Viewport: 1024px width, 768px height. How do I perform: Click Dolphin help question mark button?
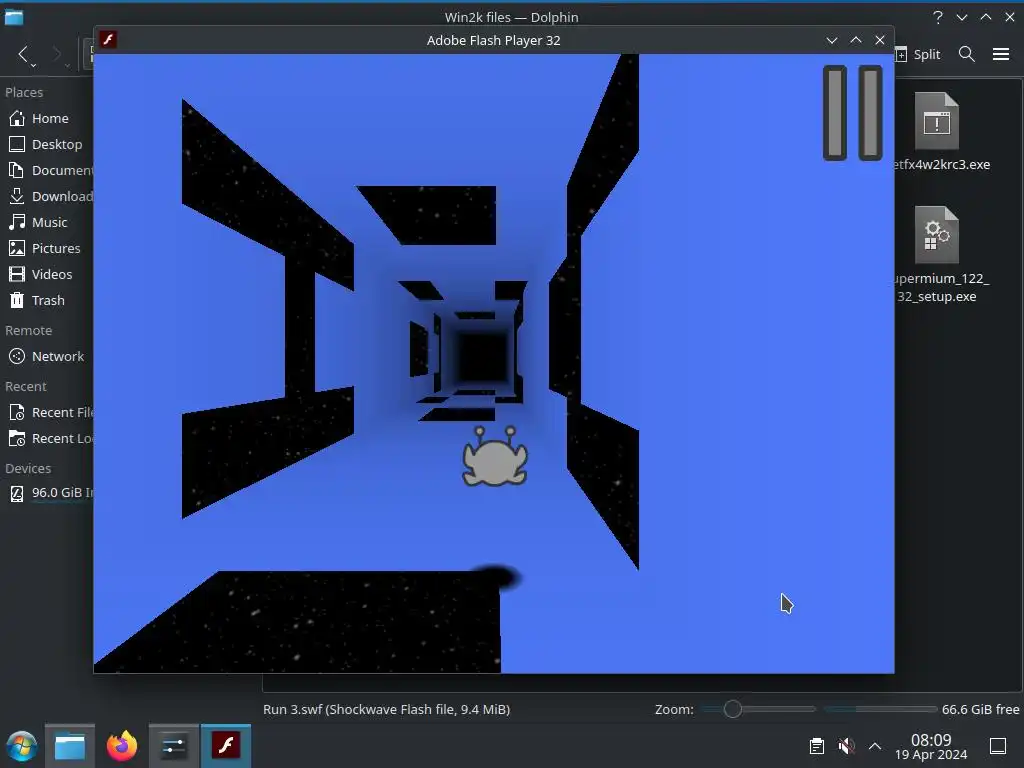point(938,17)
